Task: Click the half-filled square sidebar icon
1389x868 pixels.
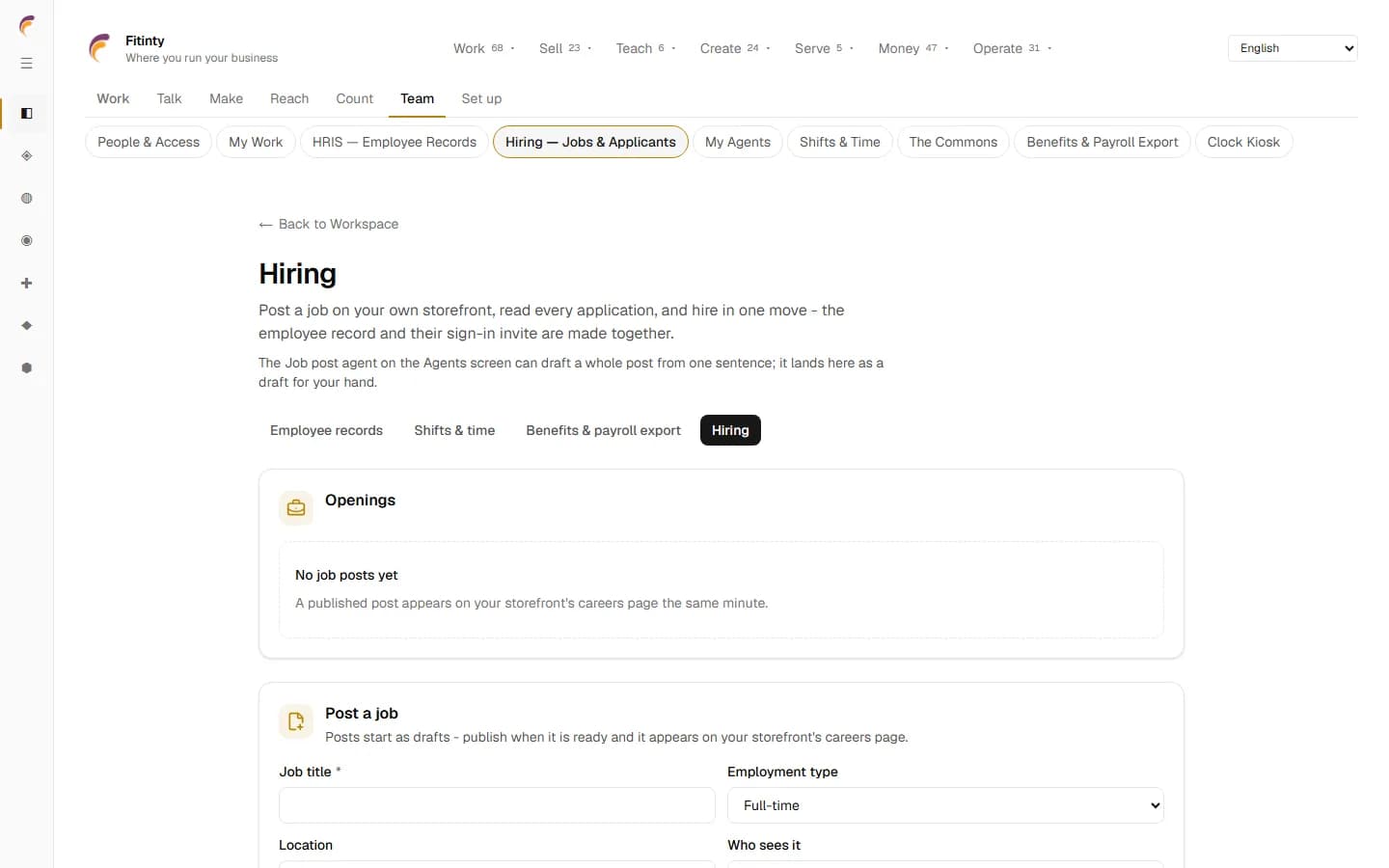Action: tap(27, 114)
